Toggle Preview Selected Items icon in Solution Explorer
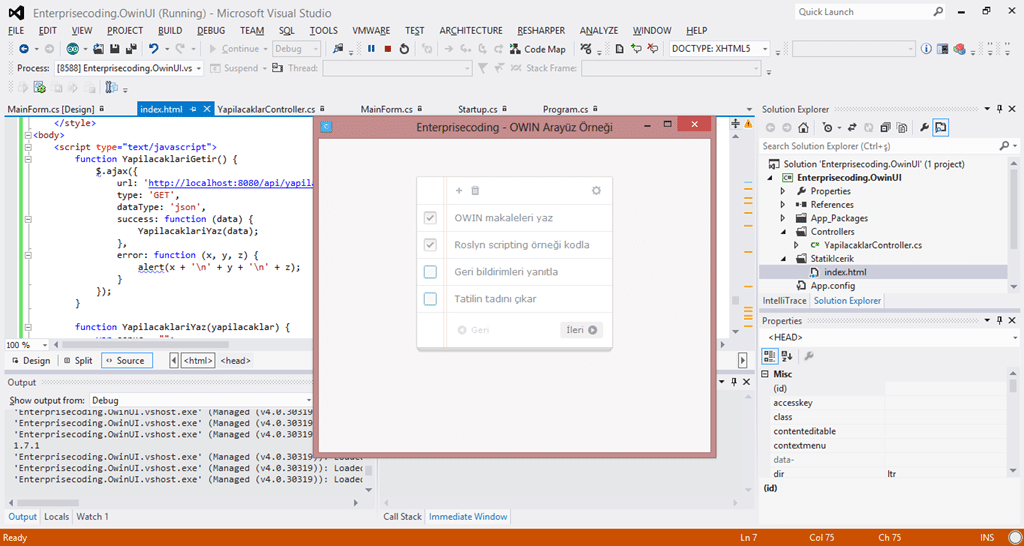This screenshot has height=546, width=1024. click(940, 127)
